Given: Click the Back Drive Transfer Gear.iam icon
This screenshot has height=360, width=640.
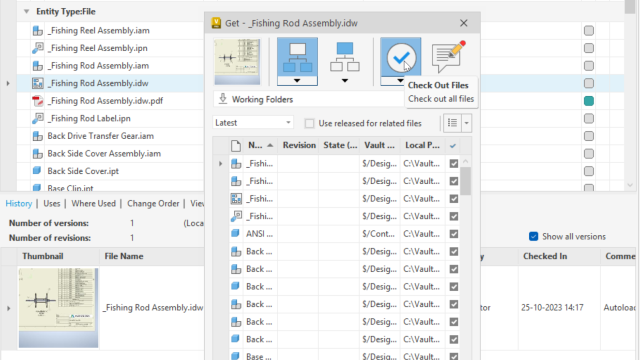Looking at the screenshot, I should click(38, 136).
